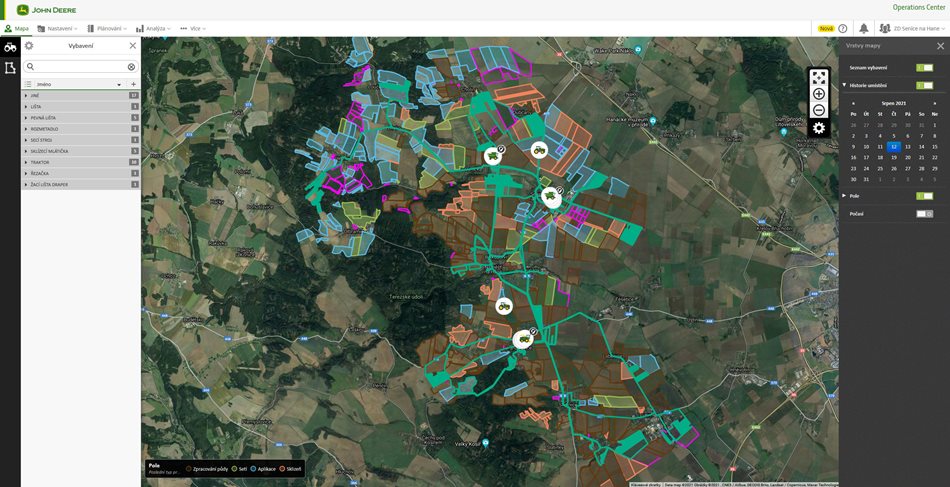Click into the equipment search box

tap(81, 67)
